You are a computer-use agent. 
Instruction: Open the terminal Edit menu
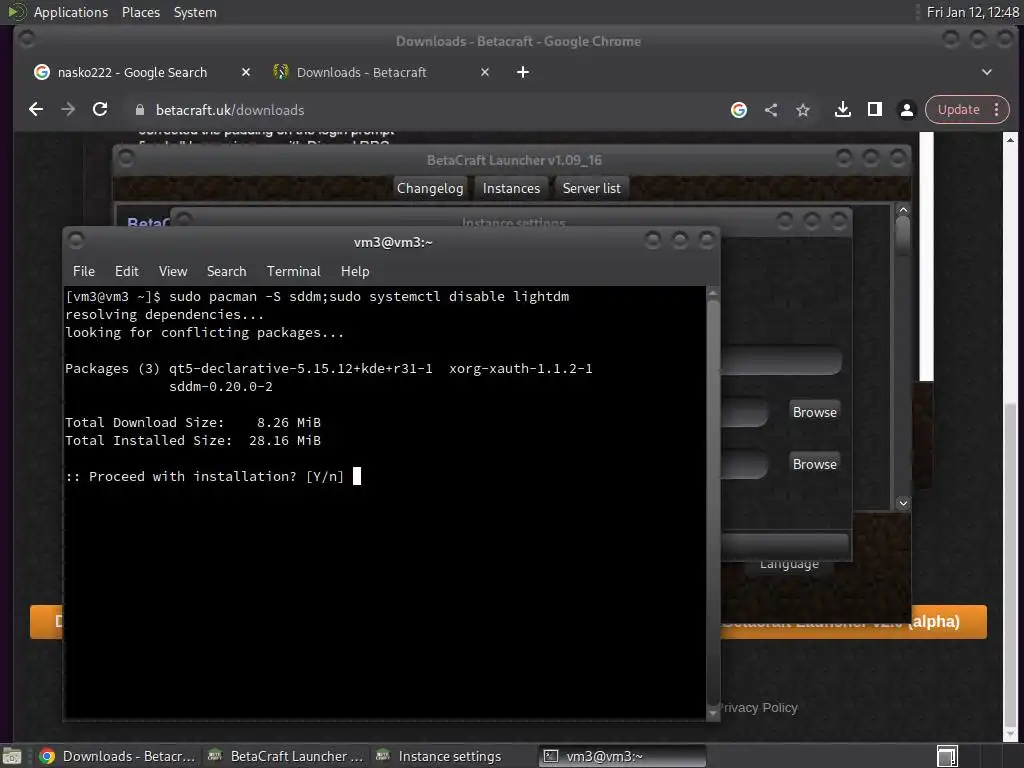coord(127,271)
